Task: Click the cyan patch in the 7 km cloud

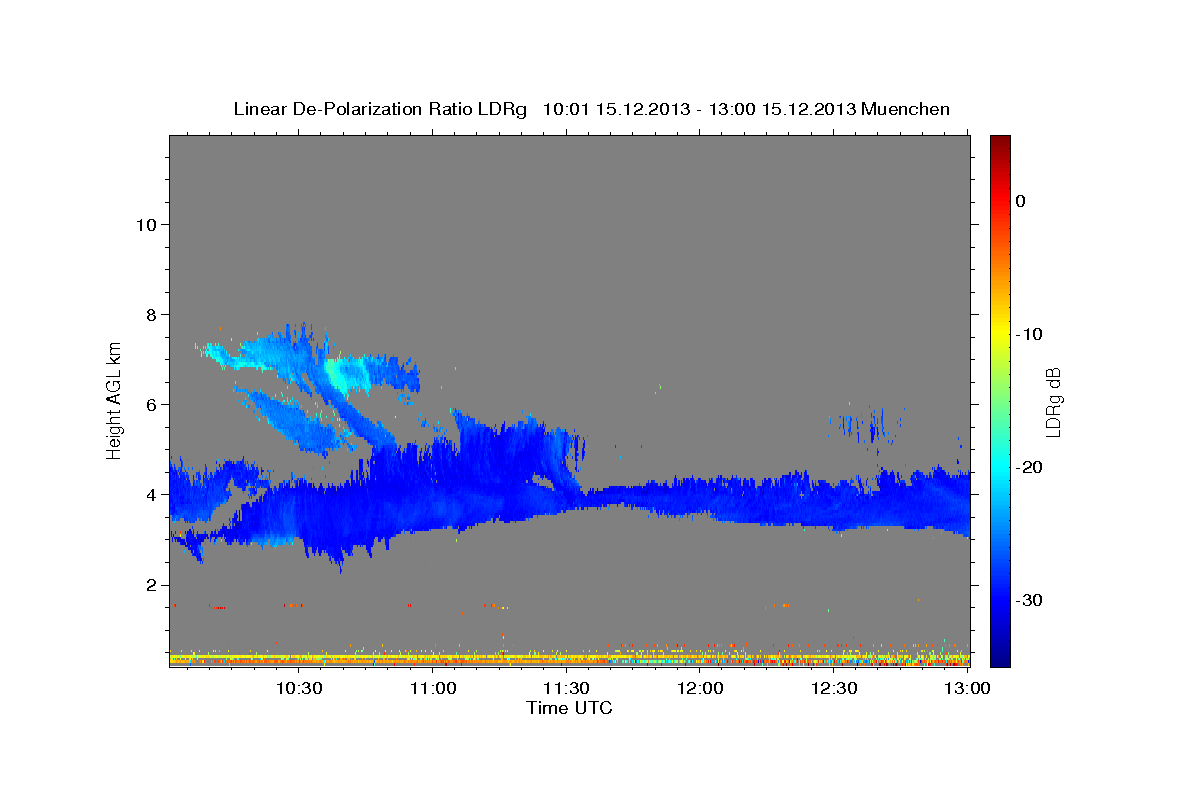Action: 346,374
